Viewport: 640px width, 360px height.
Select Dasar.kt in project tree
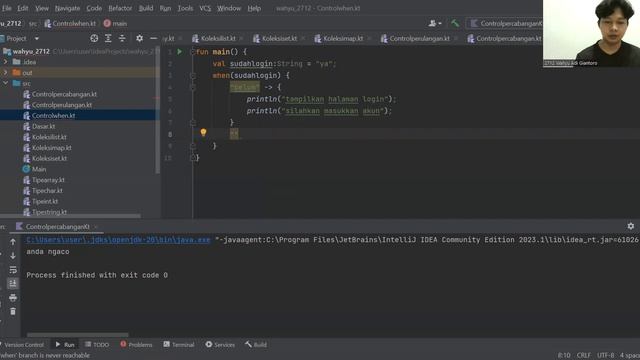43,126
